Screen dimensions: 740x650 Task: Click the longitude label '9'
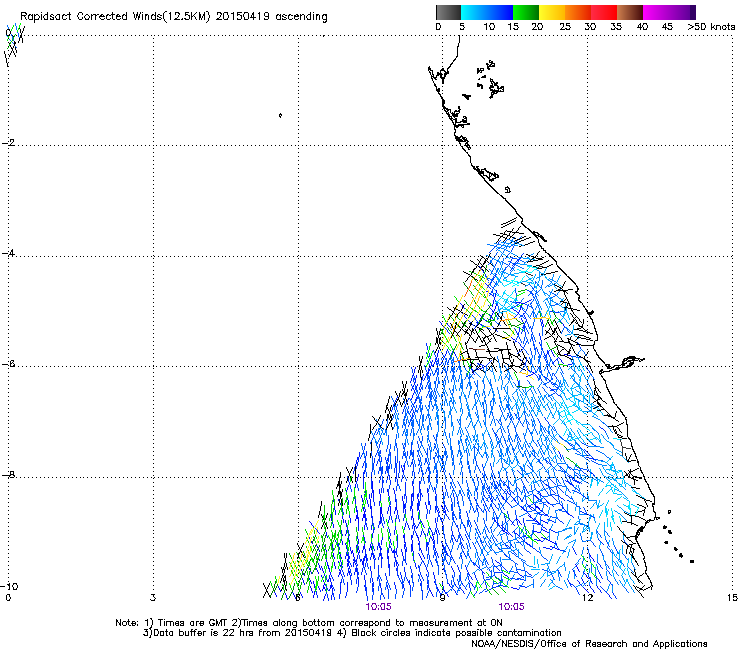(442, 598)
